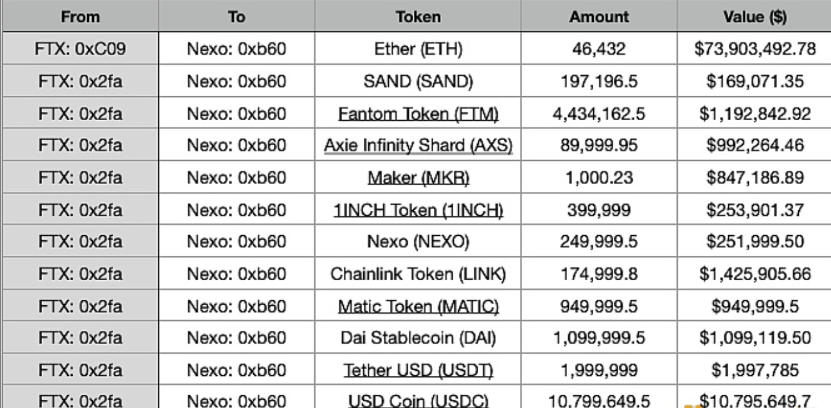Open the 1INCH Token (1INCH) link
The height and width of the screenshot is (408, 831).
(x=418, y=210)
